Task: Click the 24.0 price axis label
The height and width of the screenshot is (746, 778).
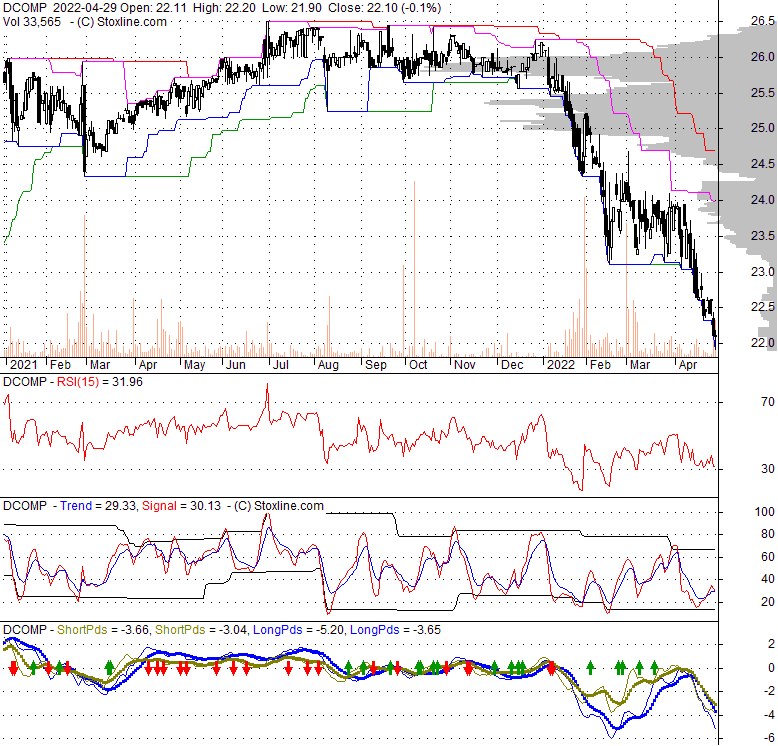Action: 763,200
